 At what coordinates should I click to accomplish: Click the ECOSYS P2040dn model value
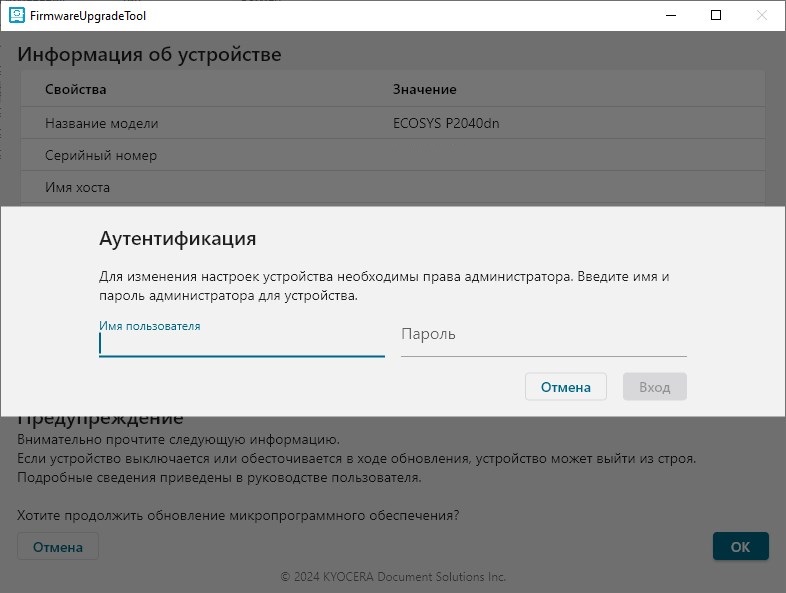point(446,123)
